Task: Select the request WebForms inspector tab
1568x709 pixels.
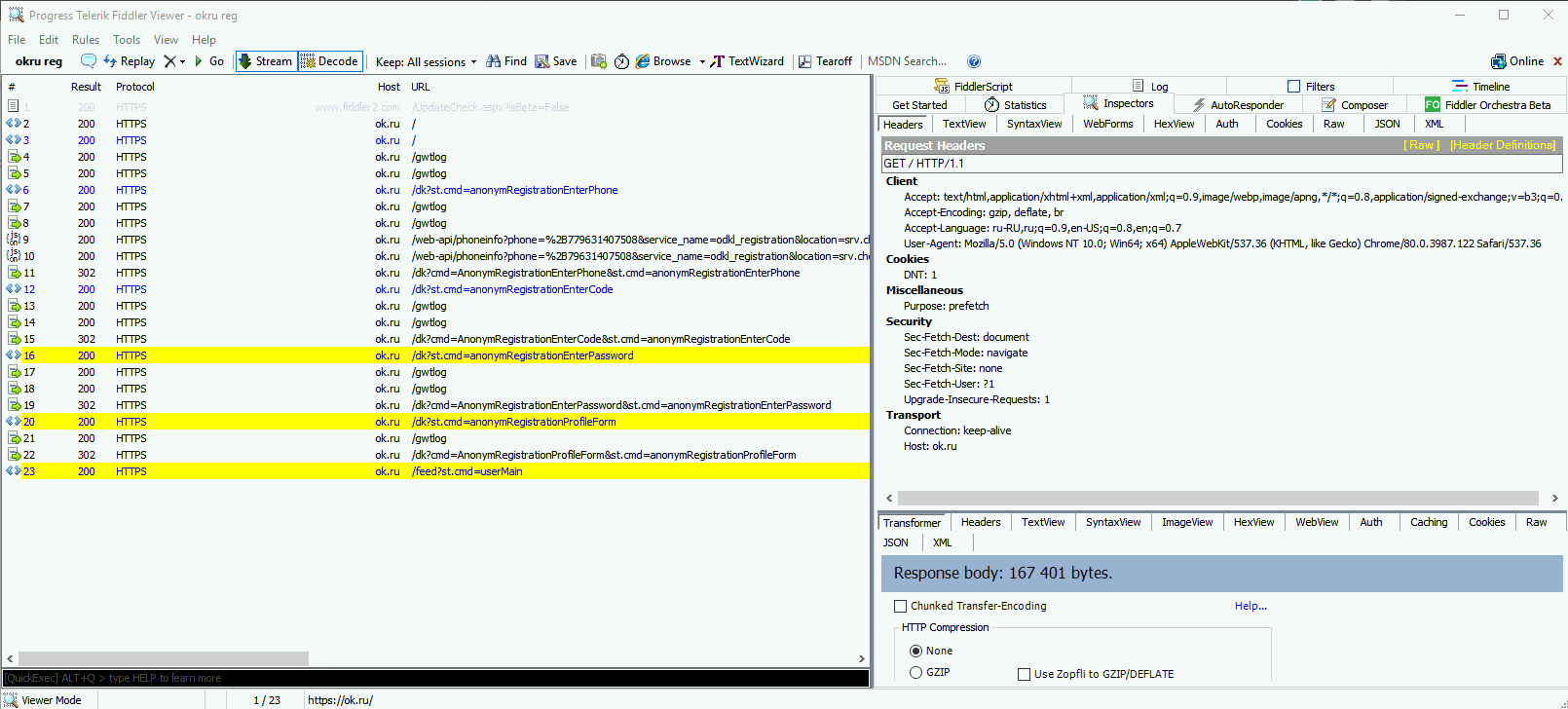Action: pos(1108,124)
